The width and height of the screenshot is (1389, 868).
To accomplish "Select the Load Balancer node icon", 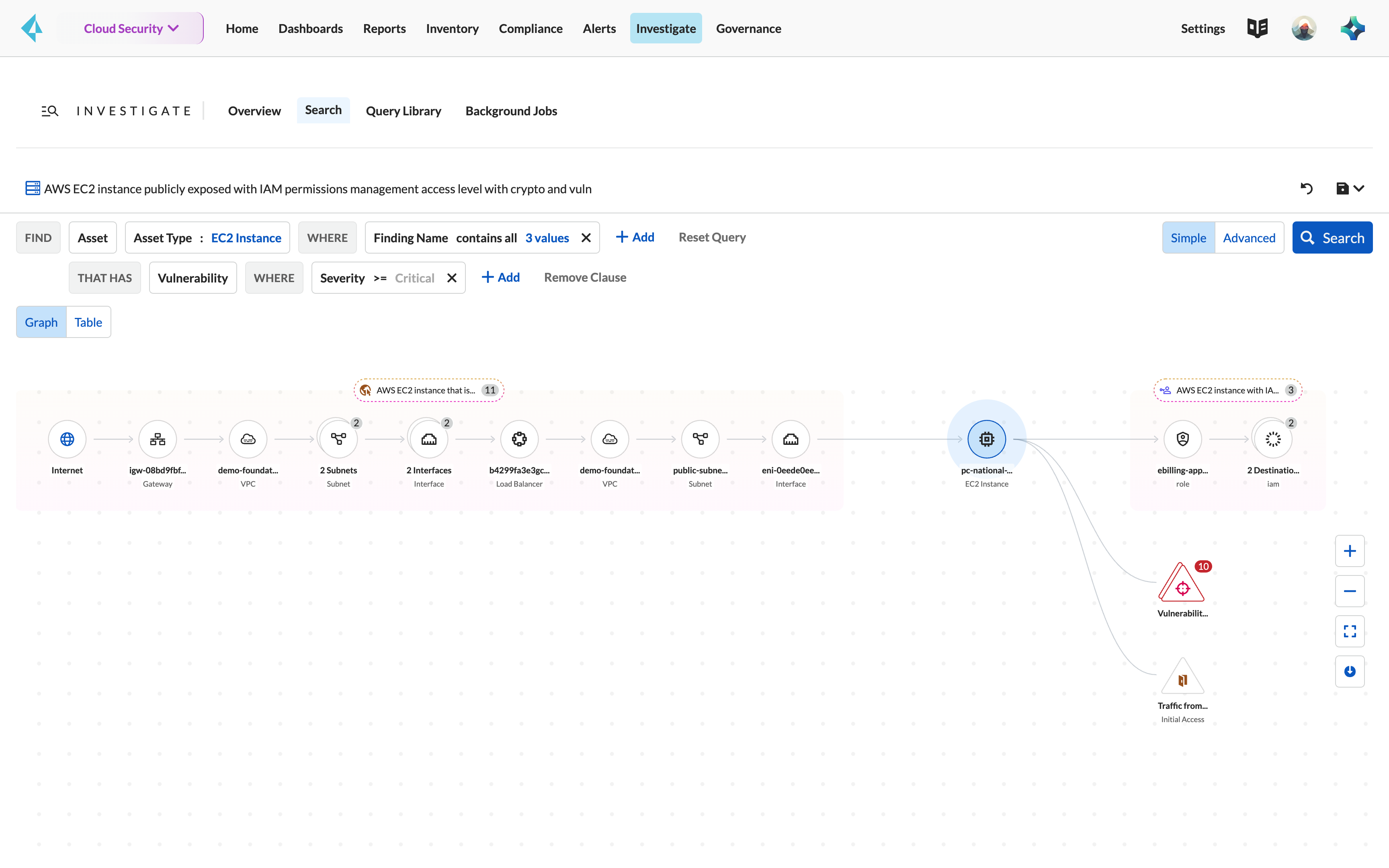I will pos(519,439).
